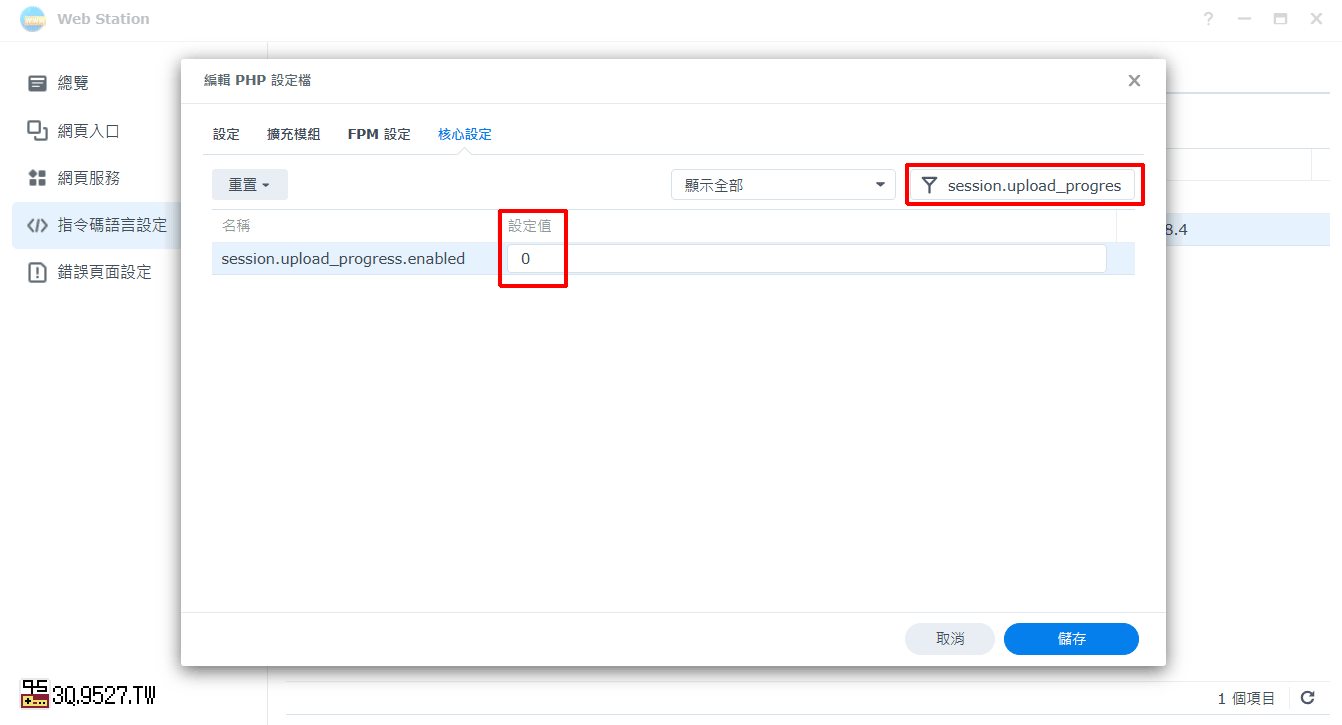Image resolution: width=1342 pixels, height=725 pixels.
Task: Switch to the FPM 設定 tab
Action: [x=379, y=134]
